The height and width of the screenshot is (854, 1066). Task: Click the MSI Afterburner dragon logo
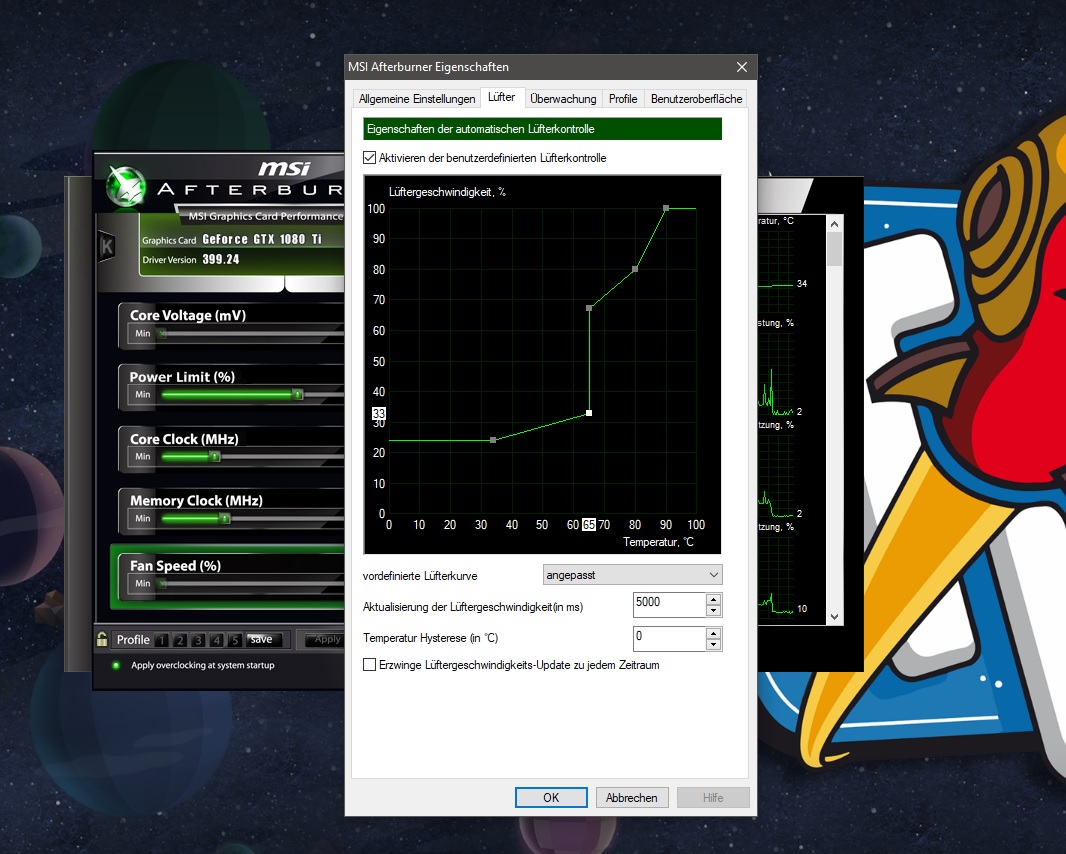pos(126,186)
